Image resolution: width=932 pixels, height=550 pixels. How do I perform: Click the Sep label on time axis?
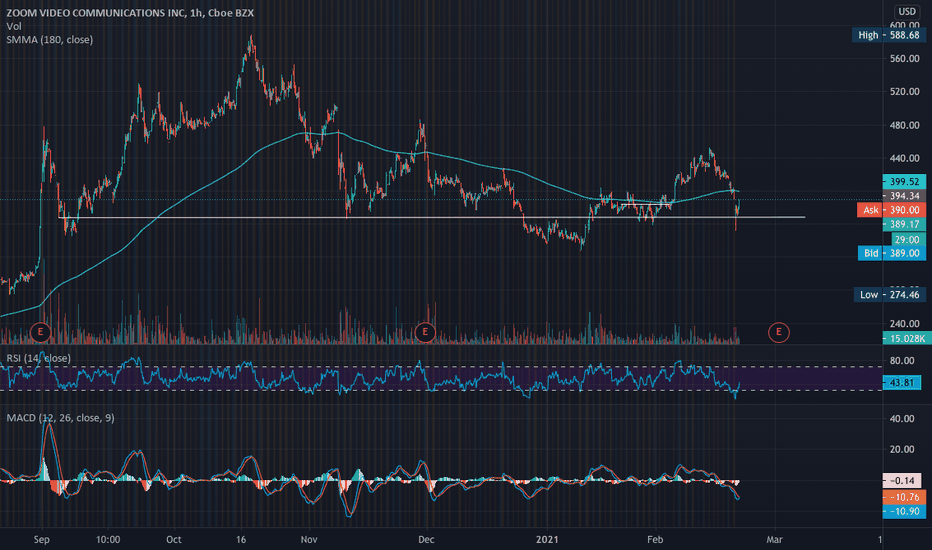[42, 539]
